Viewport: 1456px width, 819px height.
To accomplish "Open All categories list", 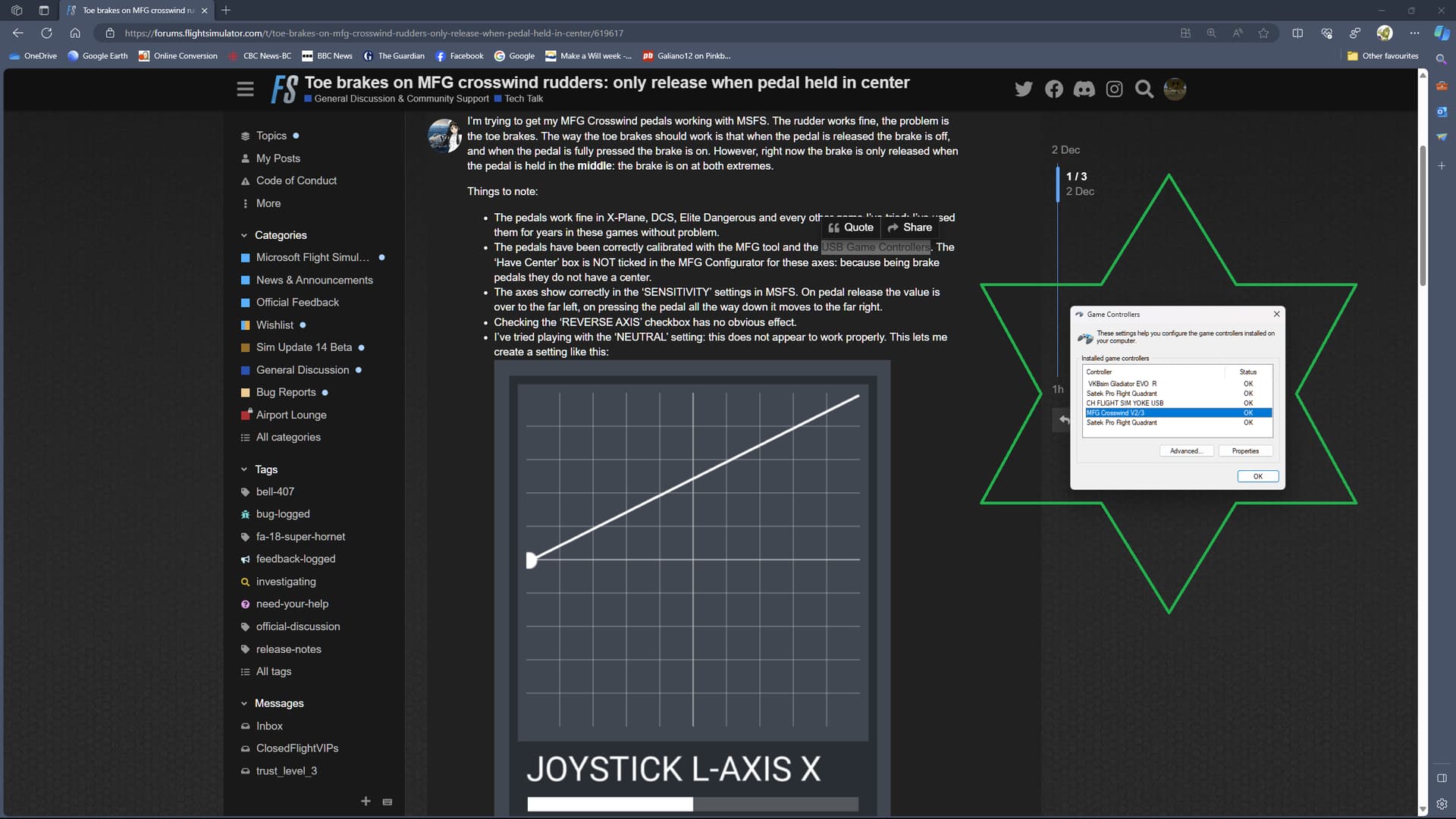I will 287,438.
